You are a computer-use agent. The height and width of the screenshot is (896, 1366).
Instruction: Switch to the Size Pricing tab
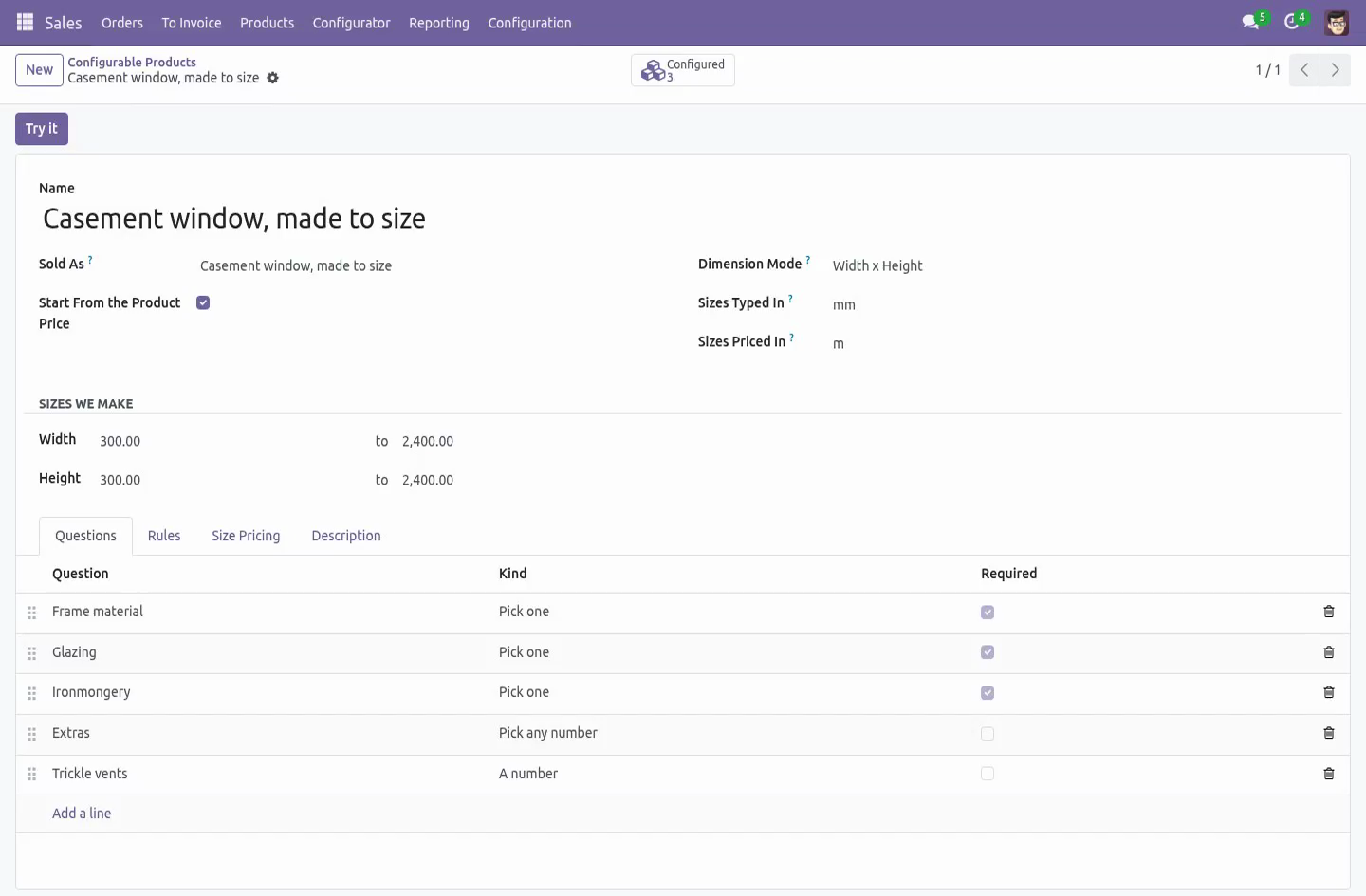246,536
